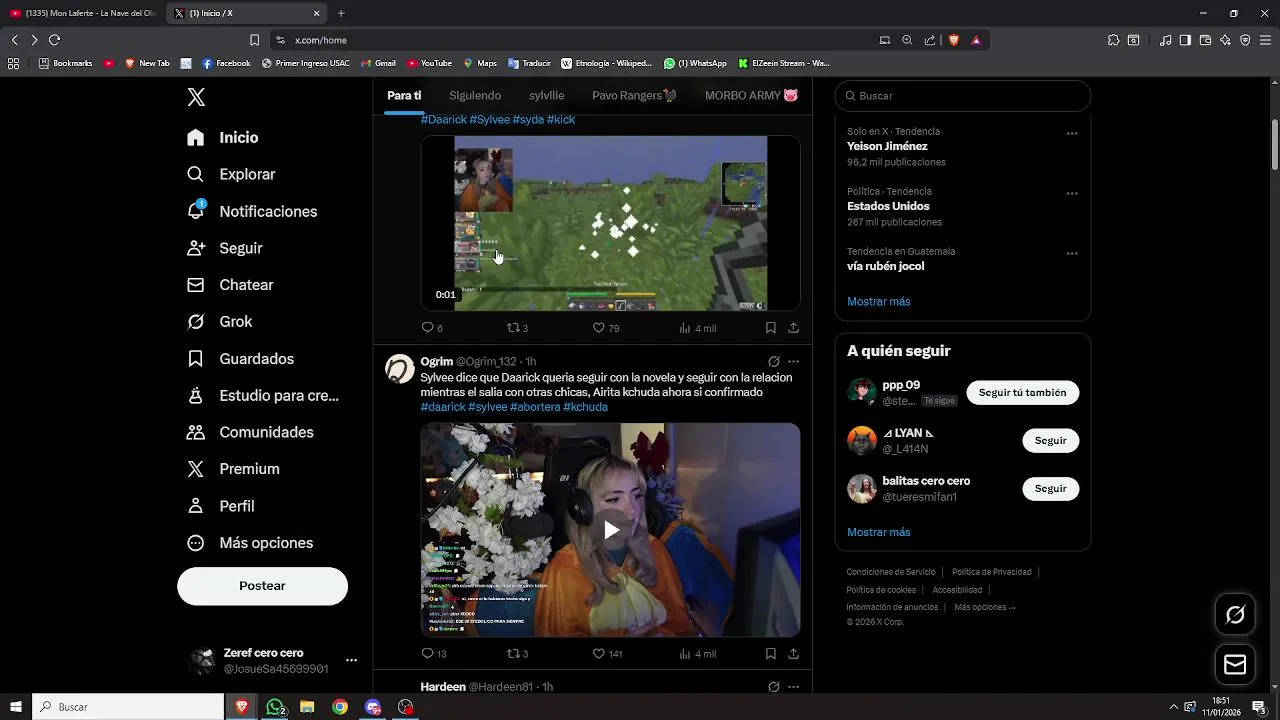Focus the Buscar search field on X
Image resolution: width=1280 pixels, height=720 pixels.
tap(963, 96)
